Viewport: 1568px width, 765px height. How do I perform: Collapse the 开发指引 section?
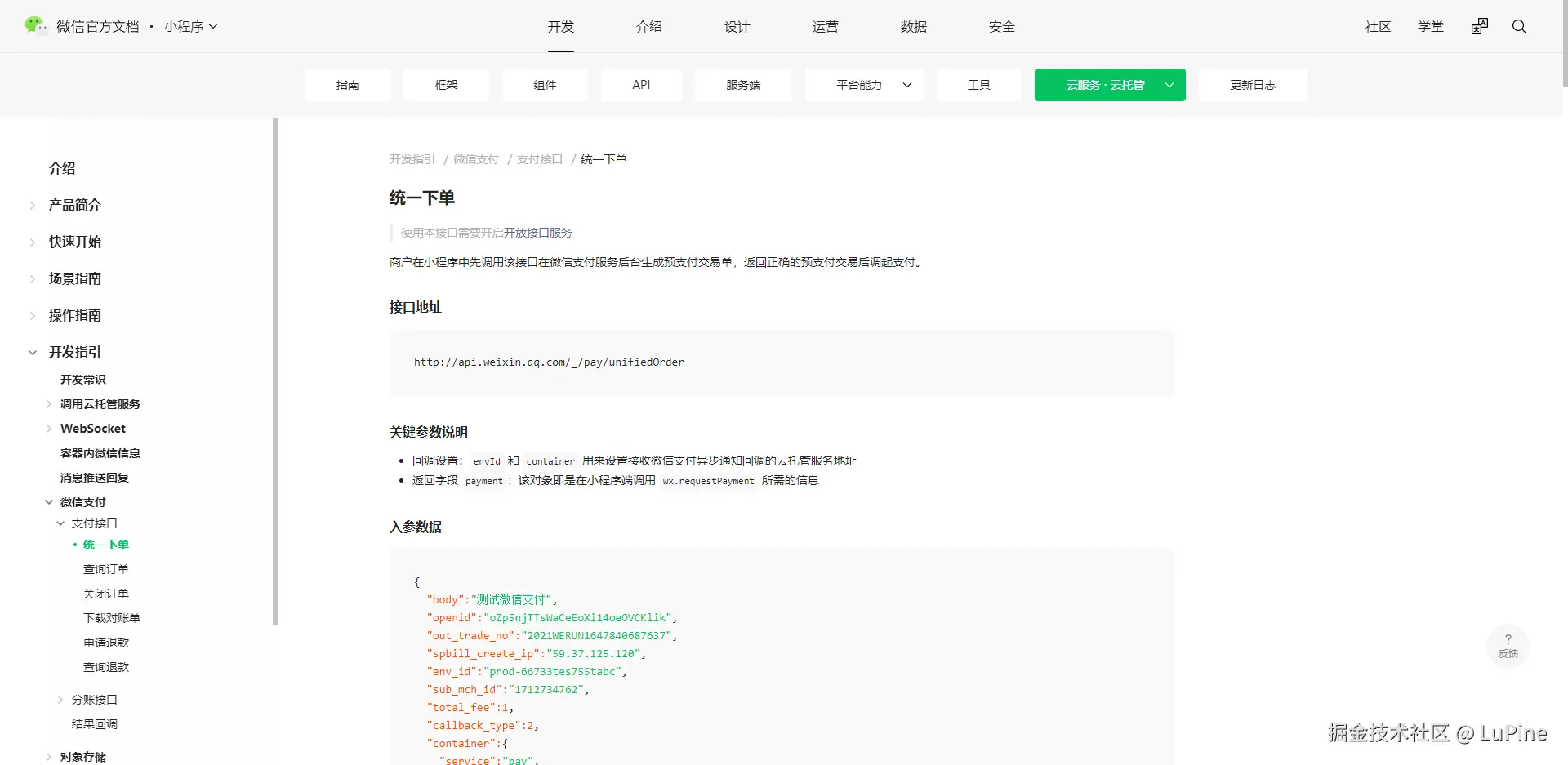tap(33, 352)
